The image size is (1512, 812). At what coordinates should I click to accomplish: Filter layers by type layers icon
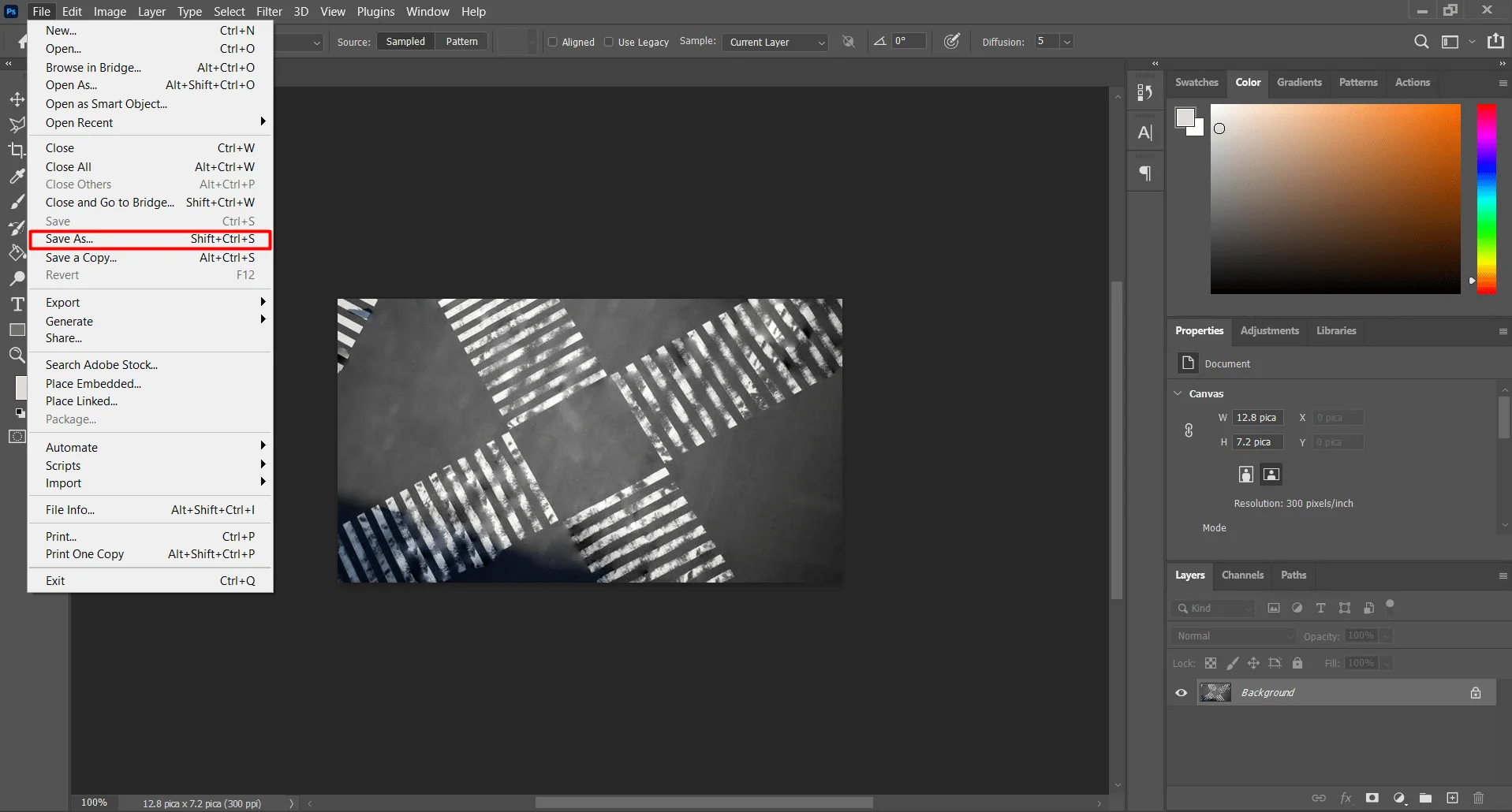pos(1321,608)
